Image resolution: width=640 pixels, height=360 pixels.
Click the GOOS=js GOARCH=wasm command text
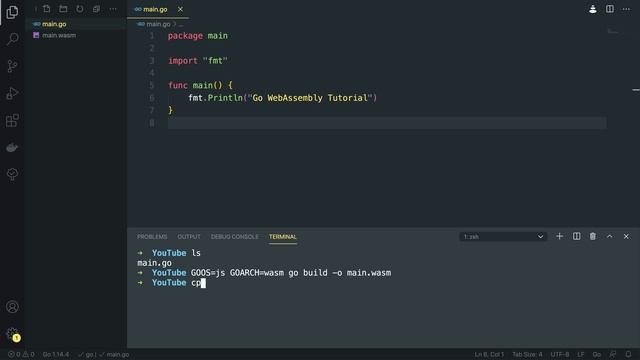coord(237,273)
